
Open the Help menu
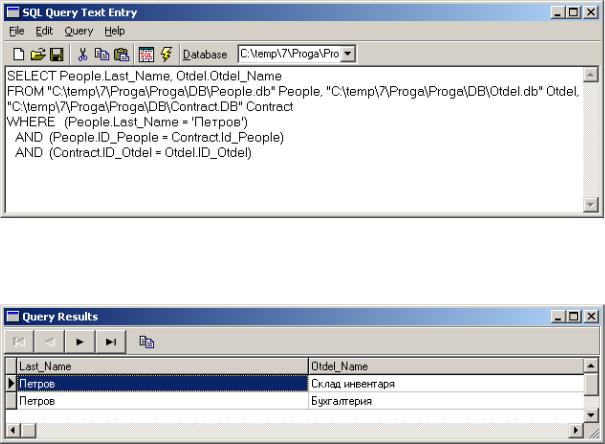(115, 31)
